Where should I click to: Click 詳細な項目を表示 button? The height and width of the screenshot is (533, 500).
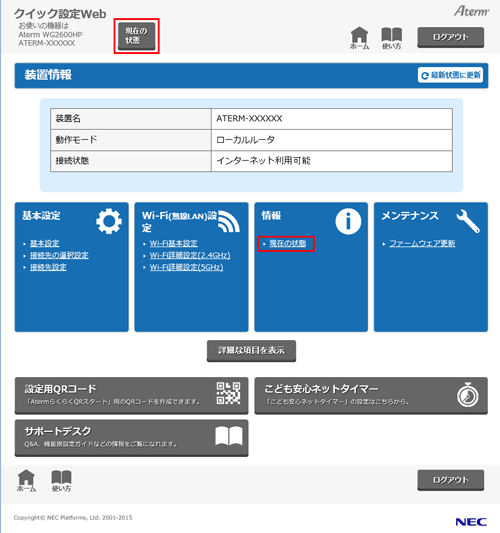[x=251, y=350]
